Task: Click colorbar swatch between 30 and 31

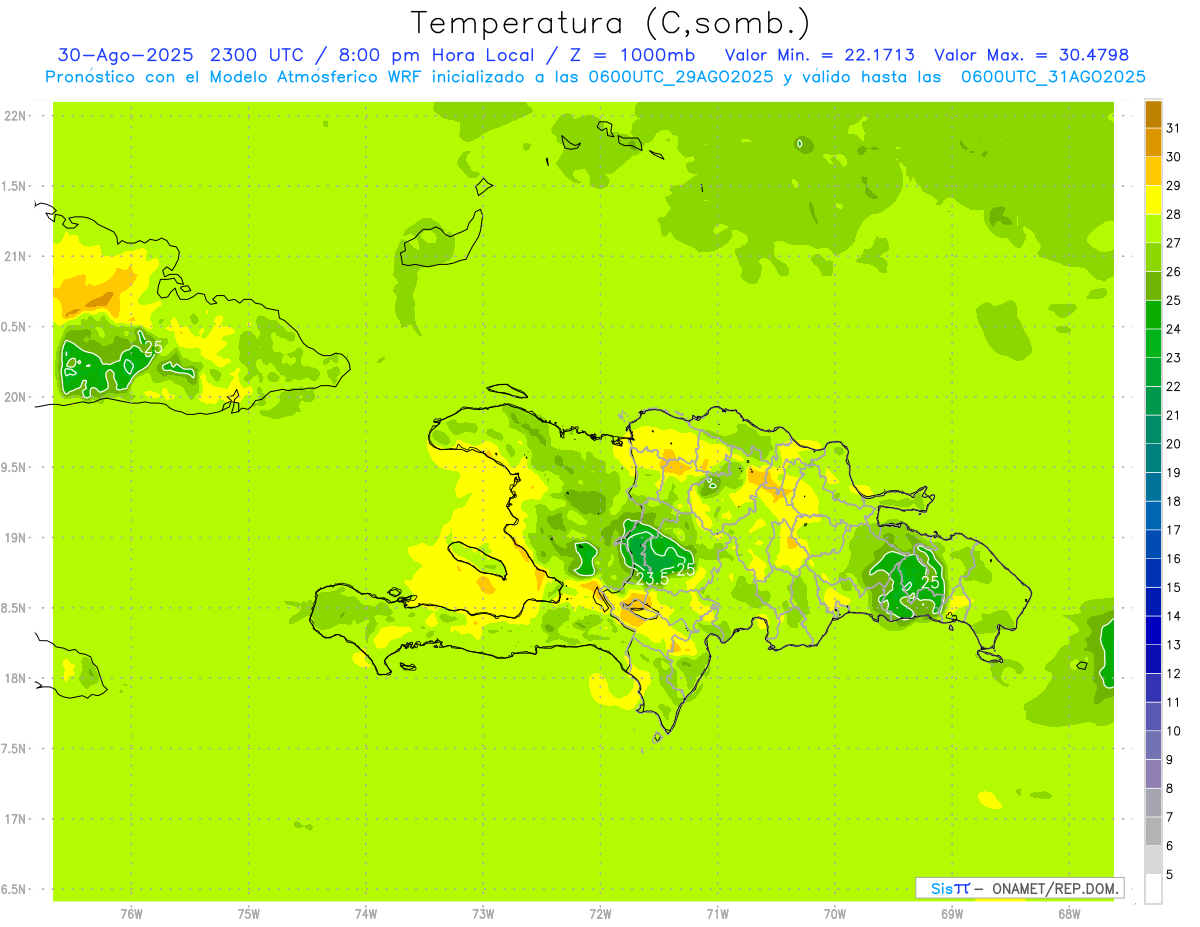Action: (x=1153, y=143)
